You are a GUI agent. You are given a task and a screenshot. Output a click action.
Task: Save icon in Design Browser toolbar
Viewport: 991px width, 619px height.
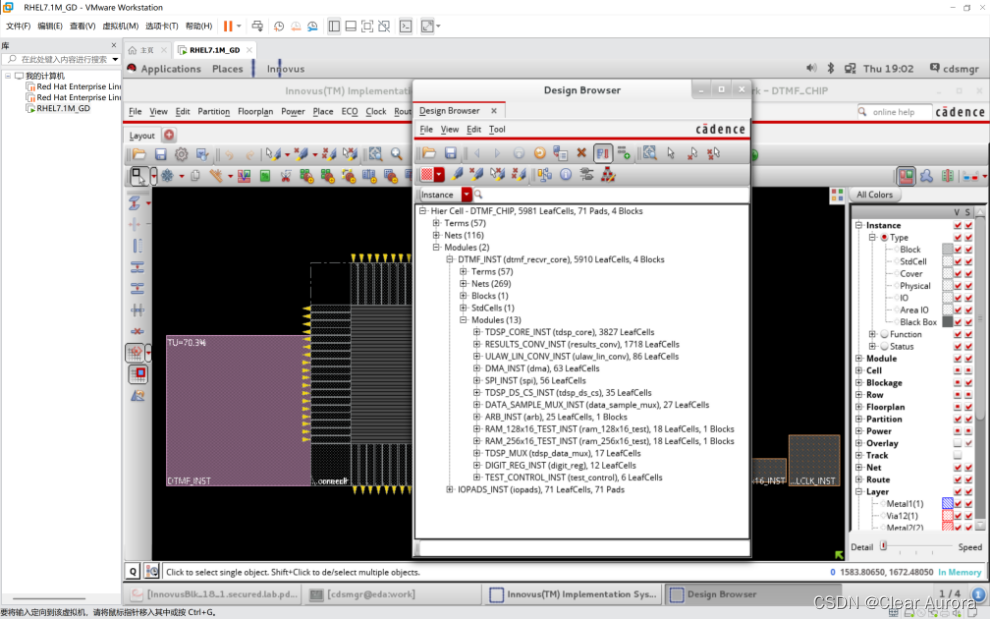[x=450, y=153]
